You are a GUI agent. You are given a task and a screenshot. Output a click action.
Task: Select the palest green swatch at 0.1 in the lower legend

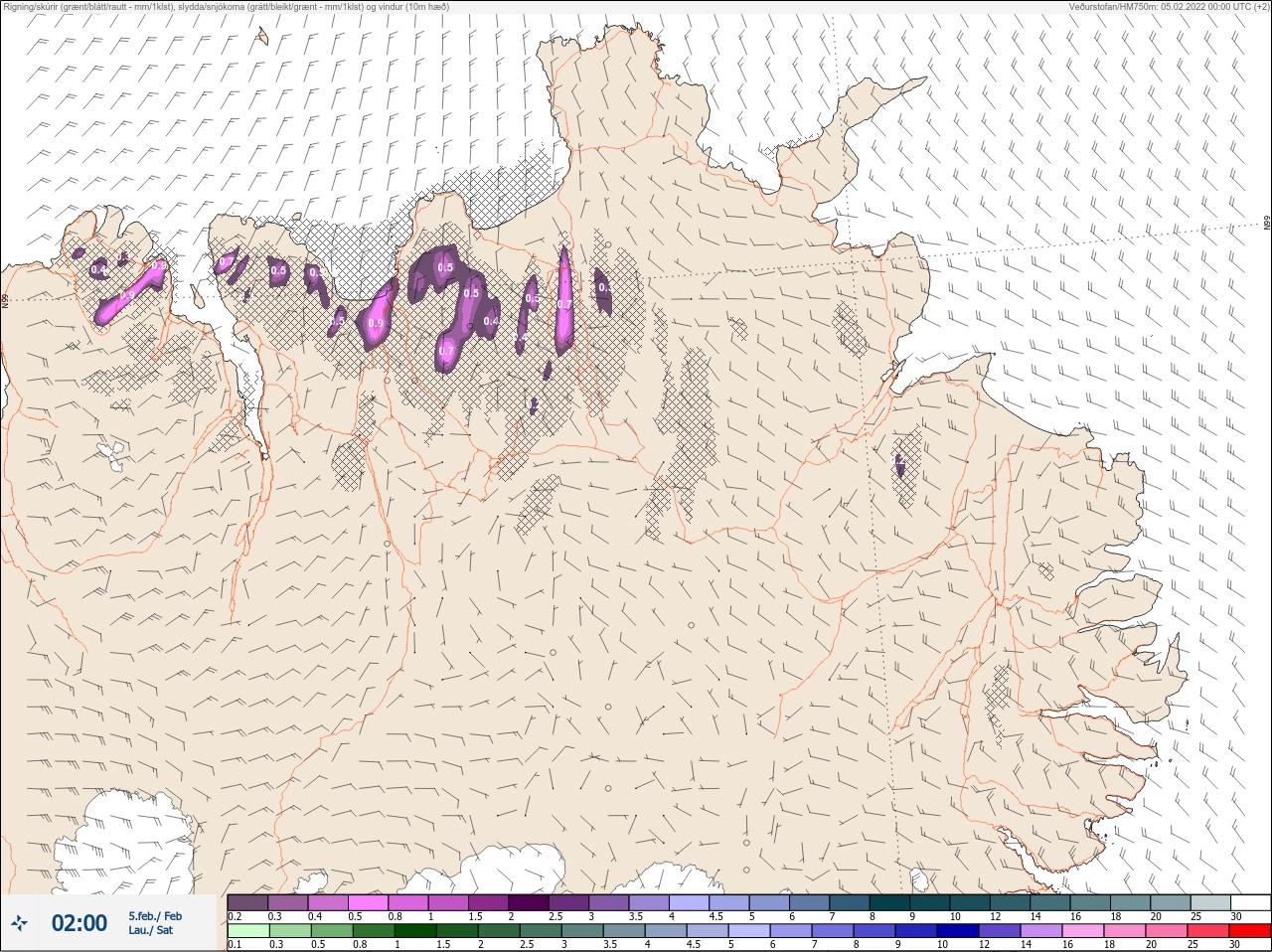247,931
